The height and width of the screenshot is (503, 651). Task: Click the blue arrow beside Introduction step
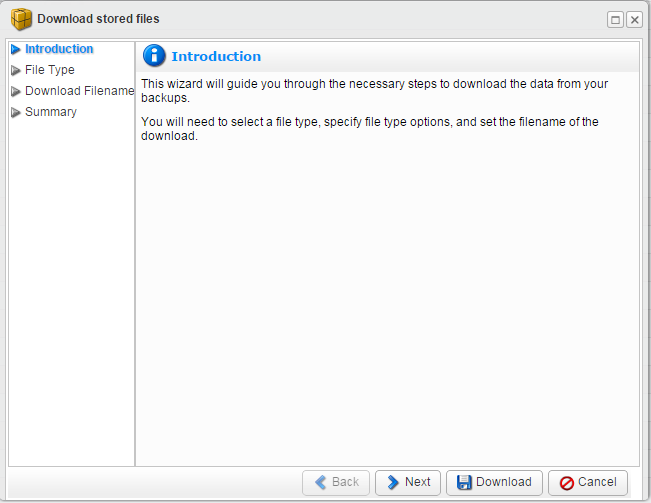click(16, 49)
